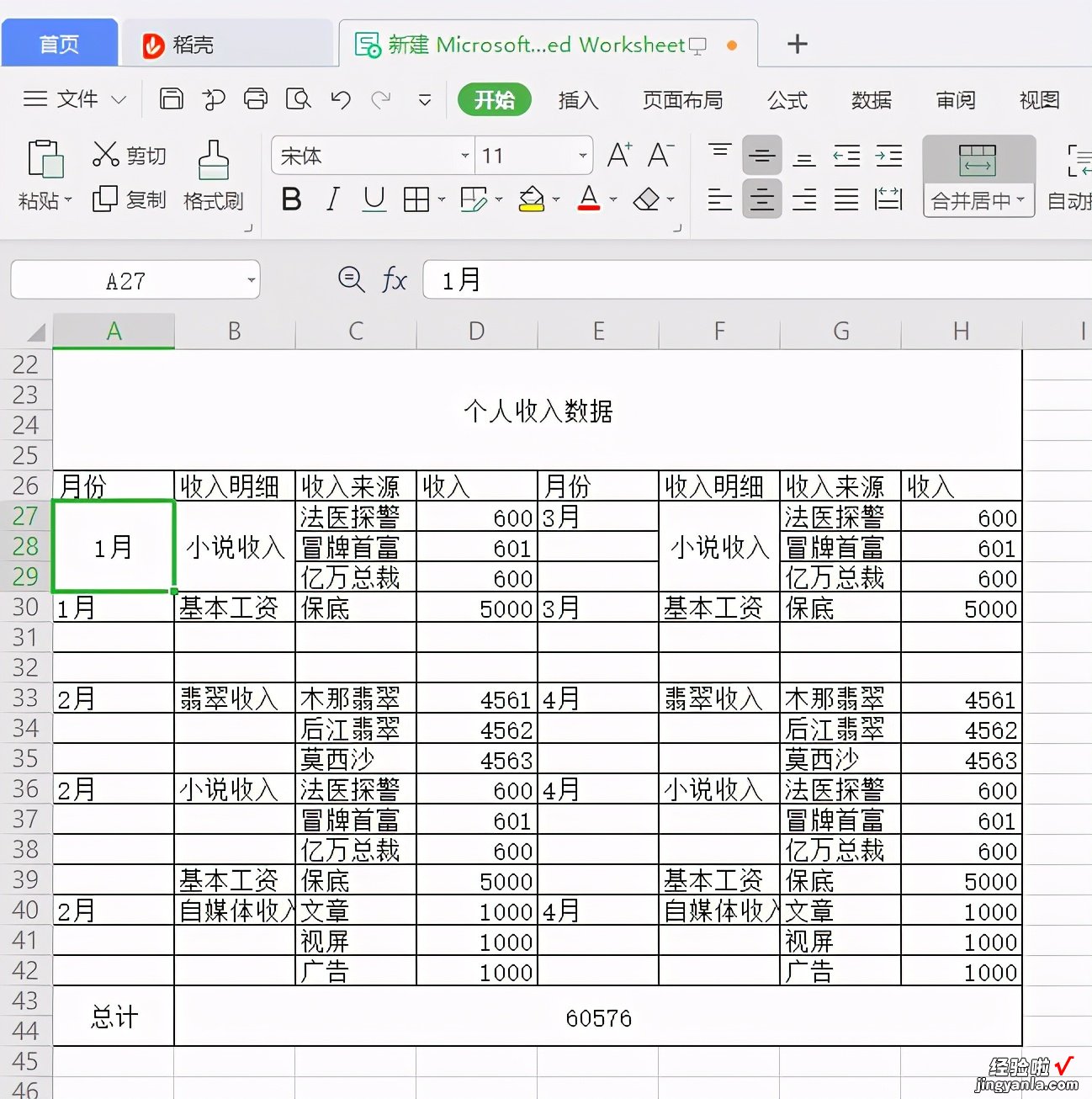Click the select-all corner triangle
Screen dimensions: 1092x1099
pyautogui.click(x=34, y=332)
